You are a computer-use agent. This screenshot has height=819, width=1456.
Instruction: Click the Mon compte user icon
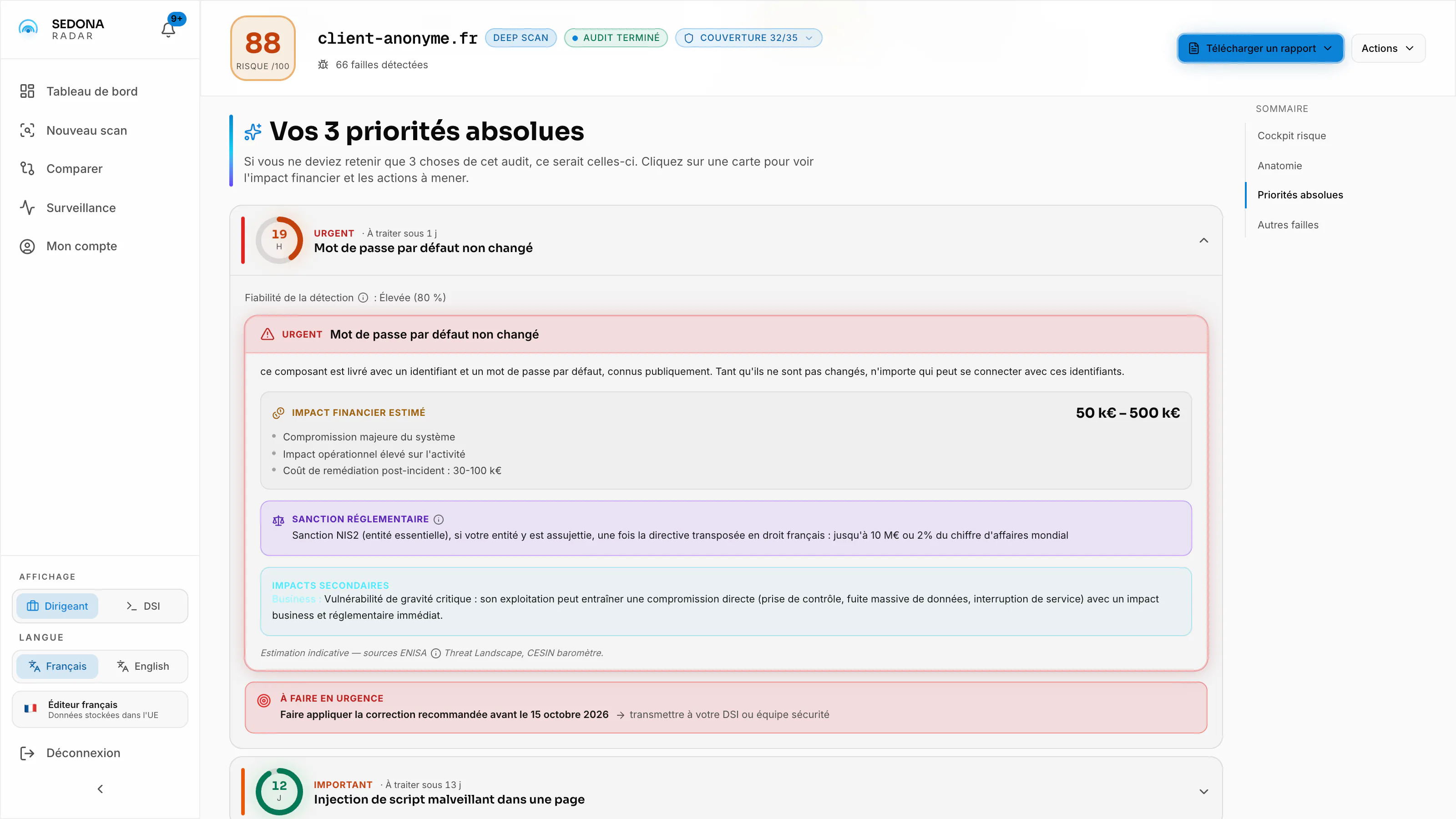coord(27,247)
